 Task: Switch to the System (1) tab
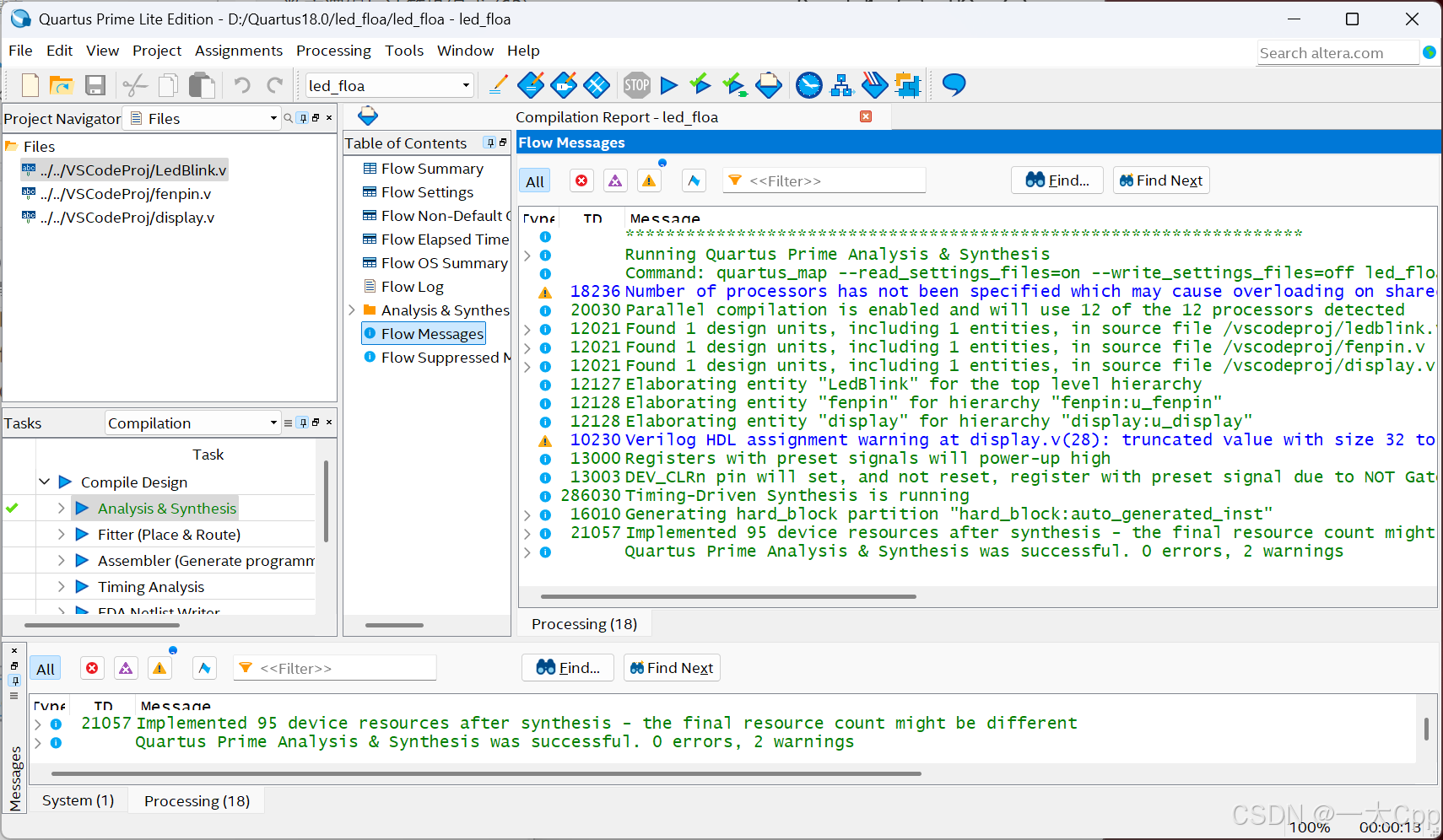(x=78, y=800)
